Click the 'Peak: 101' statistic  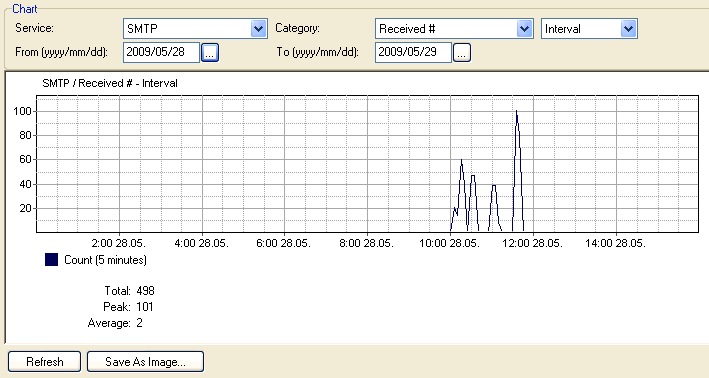[128, 307]
